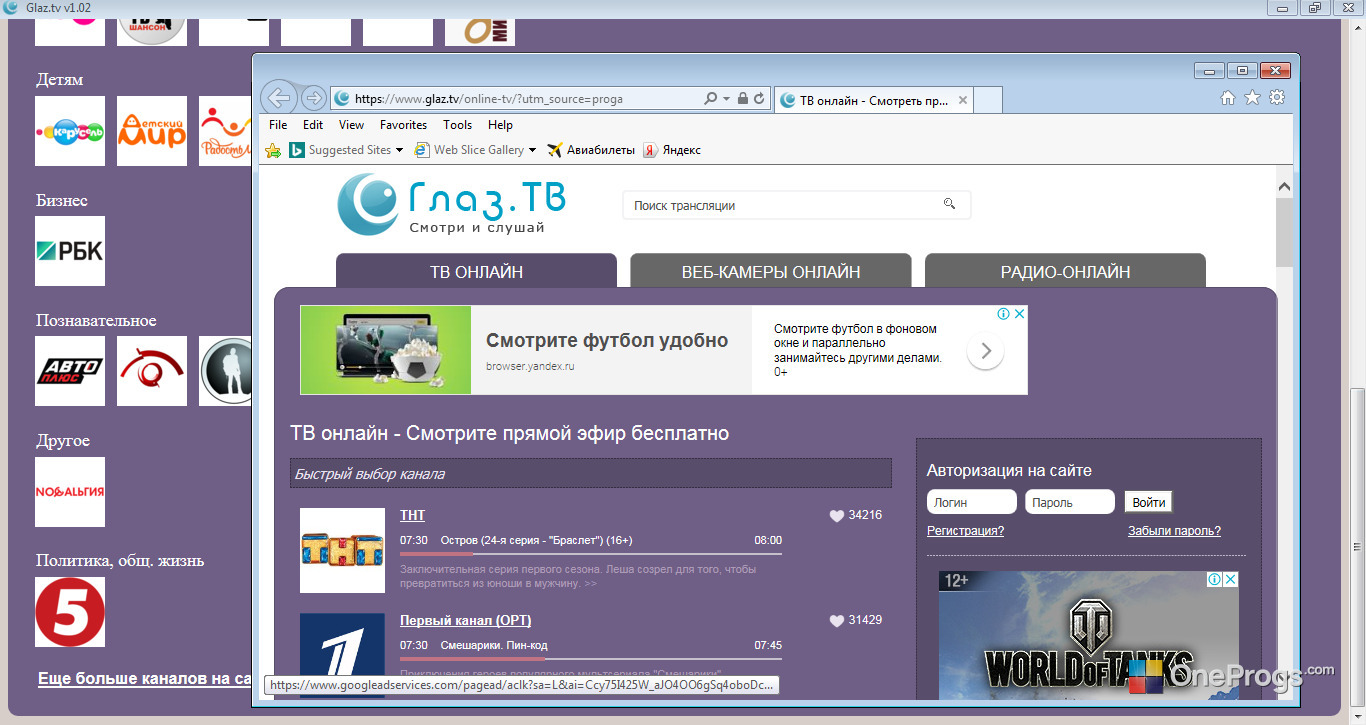
Task: Open the Регистрация? link
Action: (966, 531)
